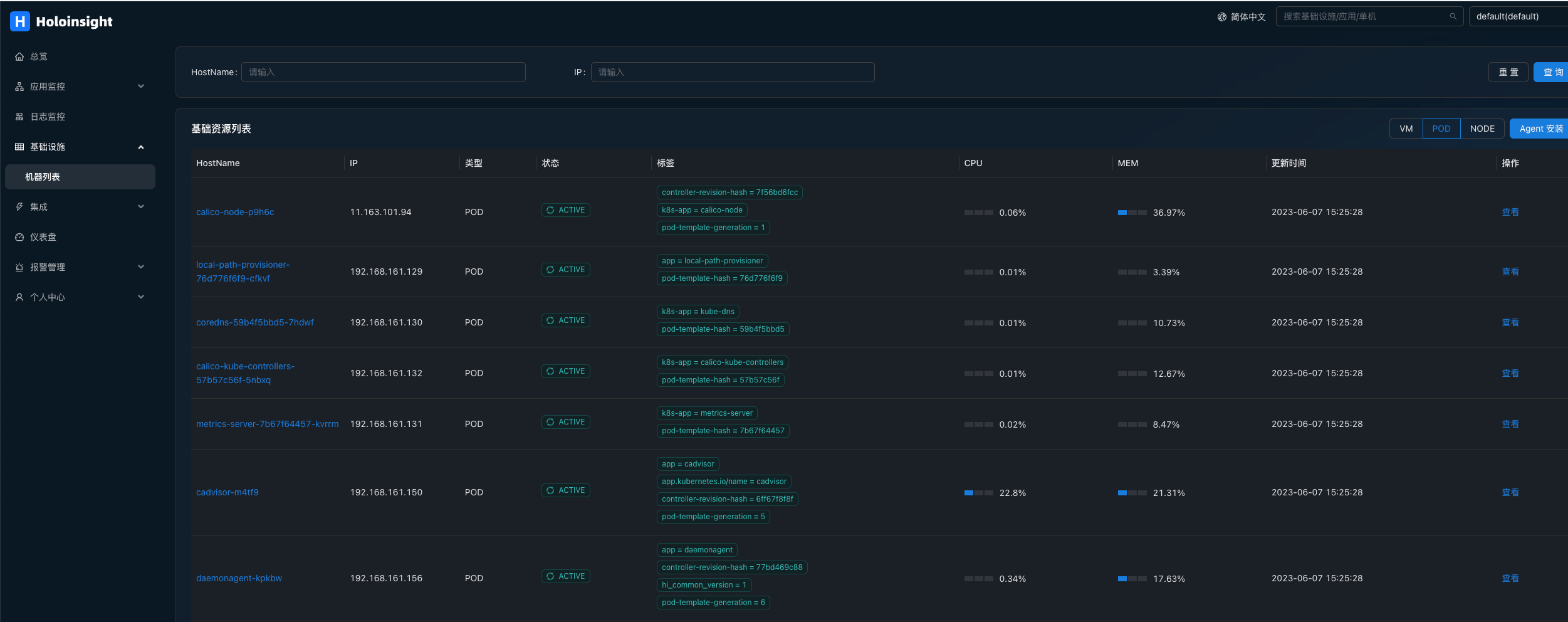Viewport: 1568px width, 622px height.
Task: Click the 查询 query button
Action: point(1551,72)
